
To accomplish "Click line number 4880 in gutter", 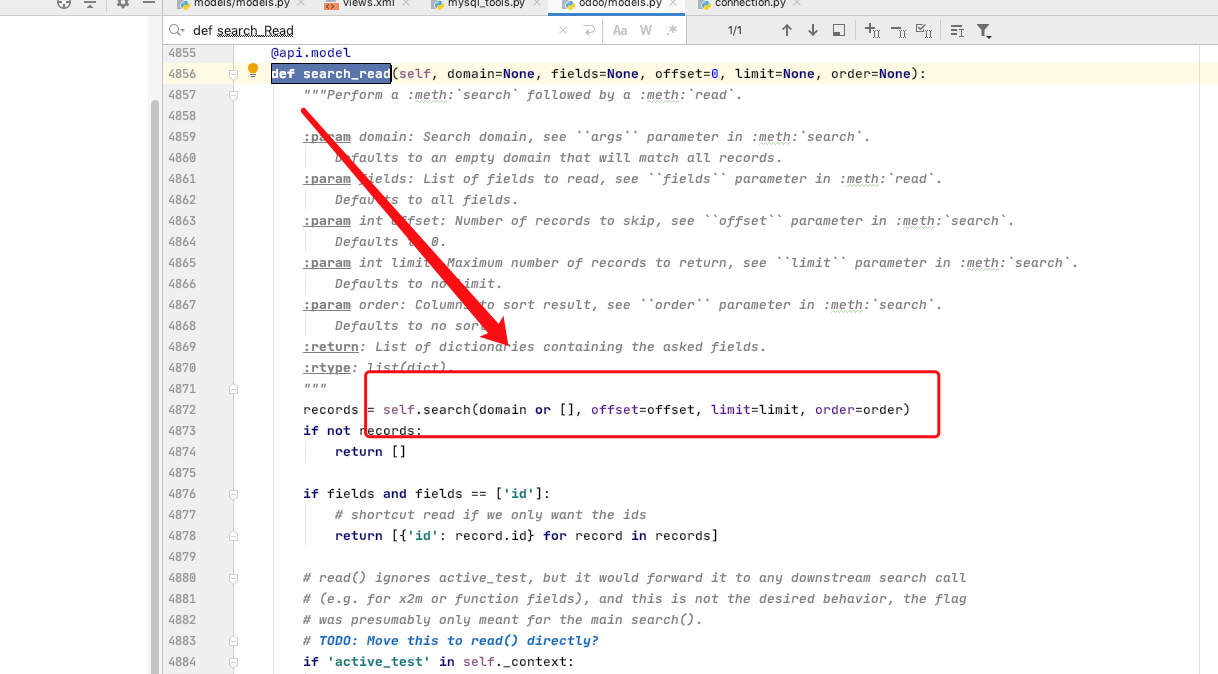I will pos(182,578).
